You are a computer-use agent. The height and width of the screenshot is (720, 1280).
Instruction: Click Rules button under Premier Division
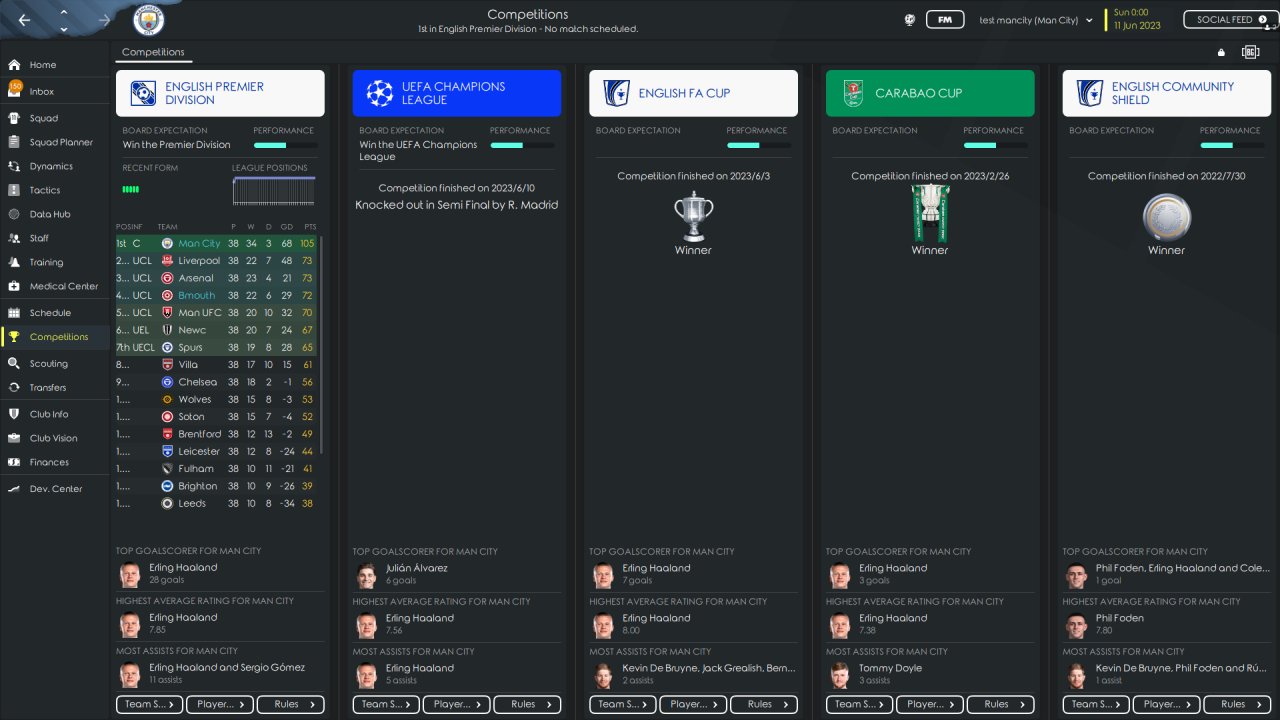(x=291, y=704)
